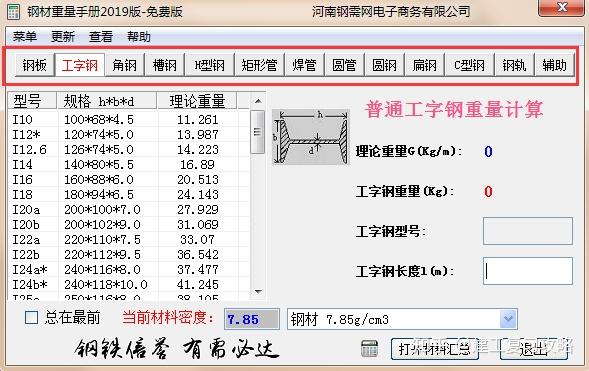
Task: Click the I-beam cross-section diagram
Action: tap(311, 137)
